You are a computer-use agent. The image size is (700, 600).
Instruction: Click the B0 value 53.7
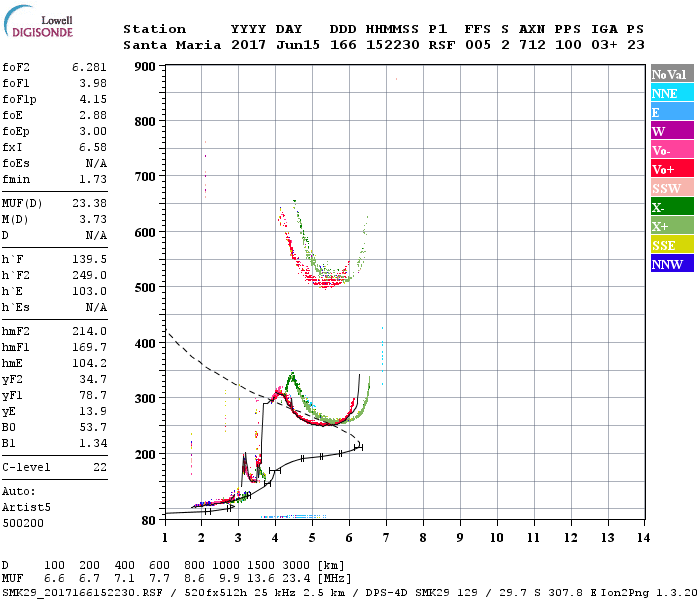(x=93, y=428)
